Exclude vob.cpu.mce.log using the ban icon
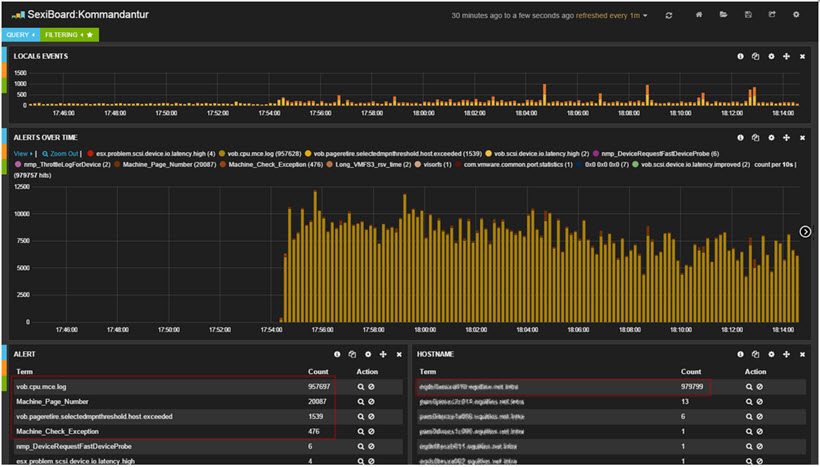This screenshot has height=467, width=820. tap(371, 387)
